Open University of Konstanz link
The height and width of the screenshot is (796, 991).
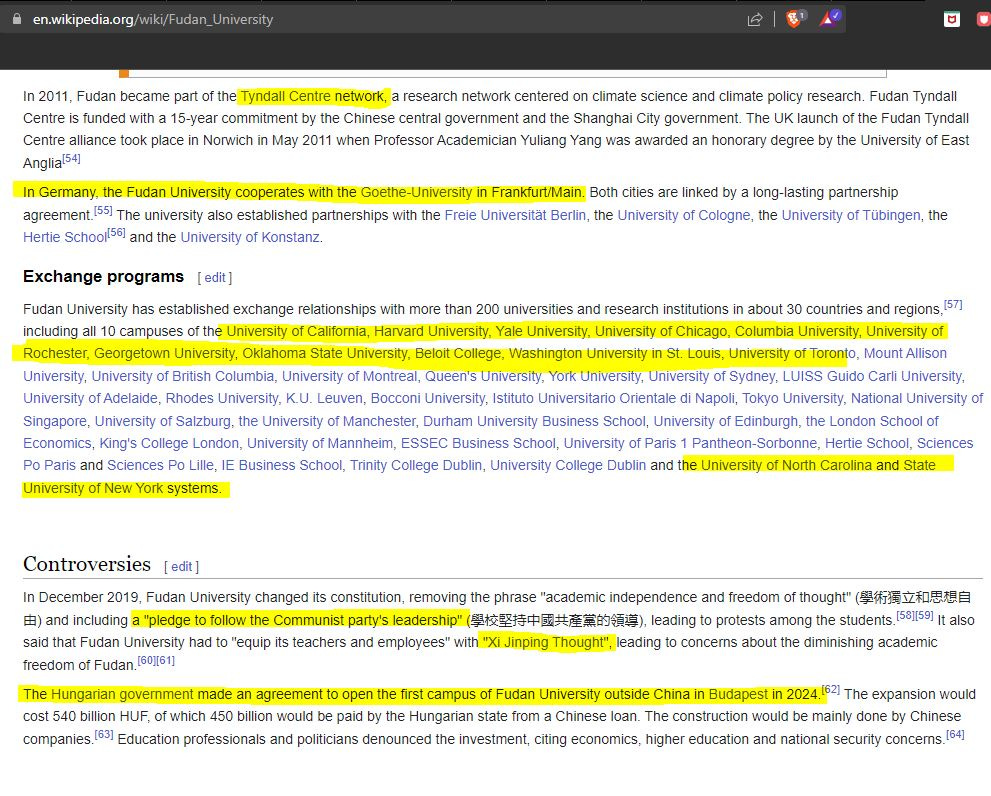250,237
